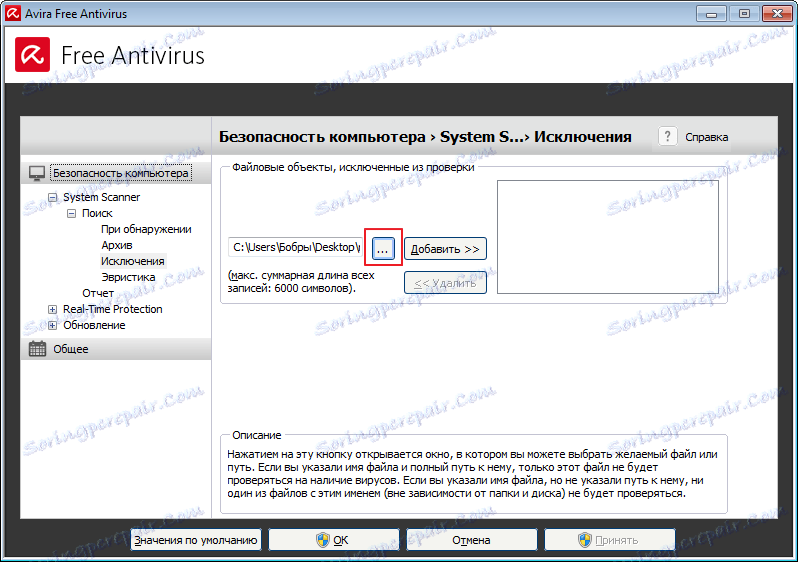Open the Общее section
This screenshot has height=562, width=798.
point(71,349)
